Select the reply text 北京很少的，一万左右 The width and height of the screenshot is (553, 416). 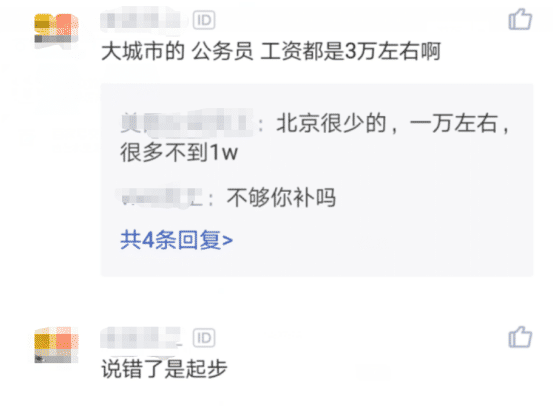pos(393,124)
